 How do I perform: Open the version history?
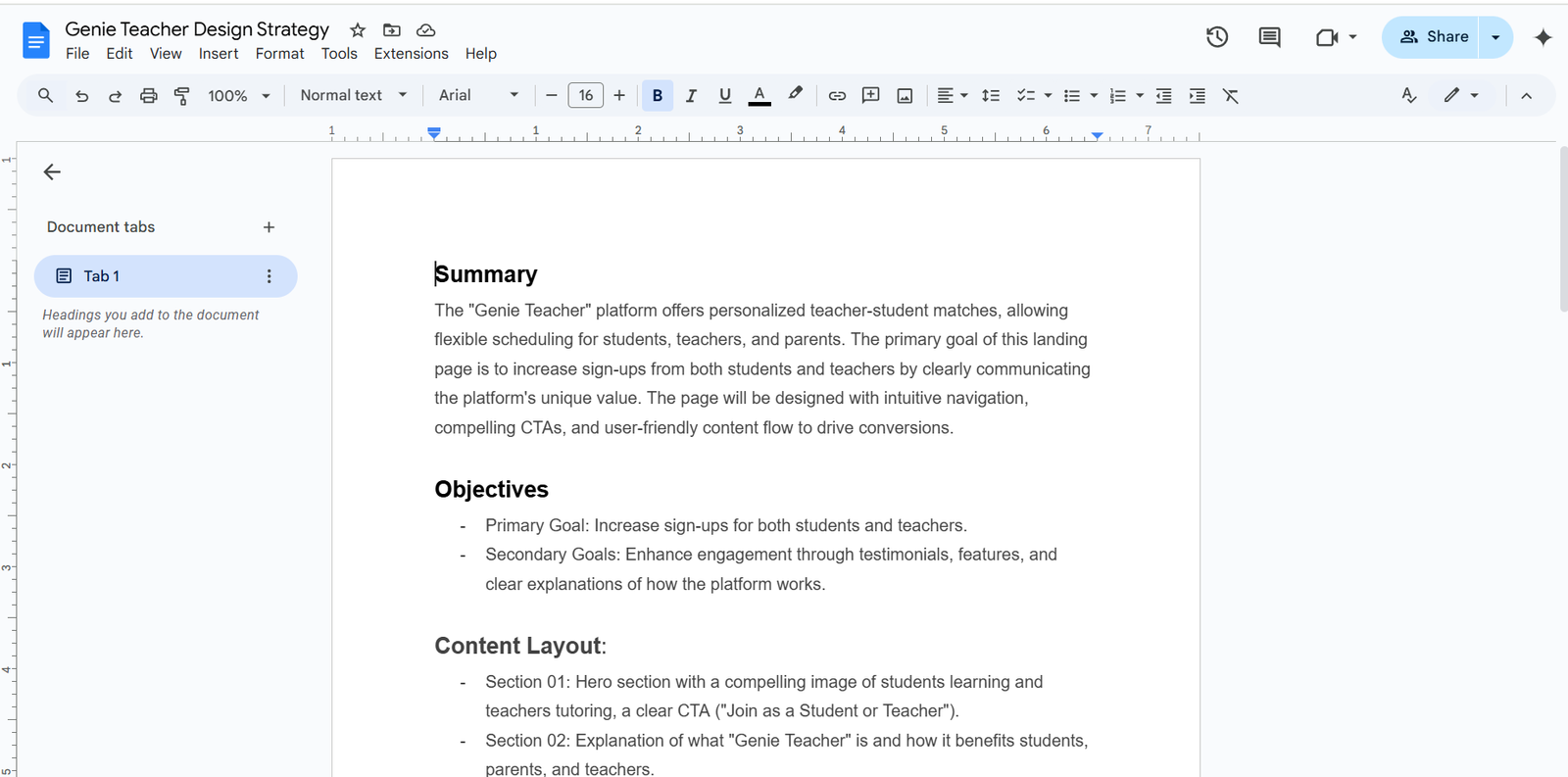coord(1217,37)
